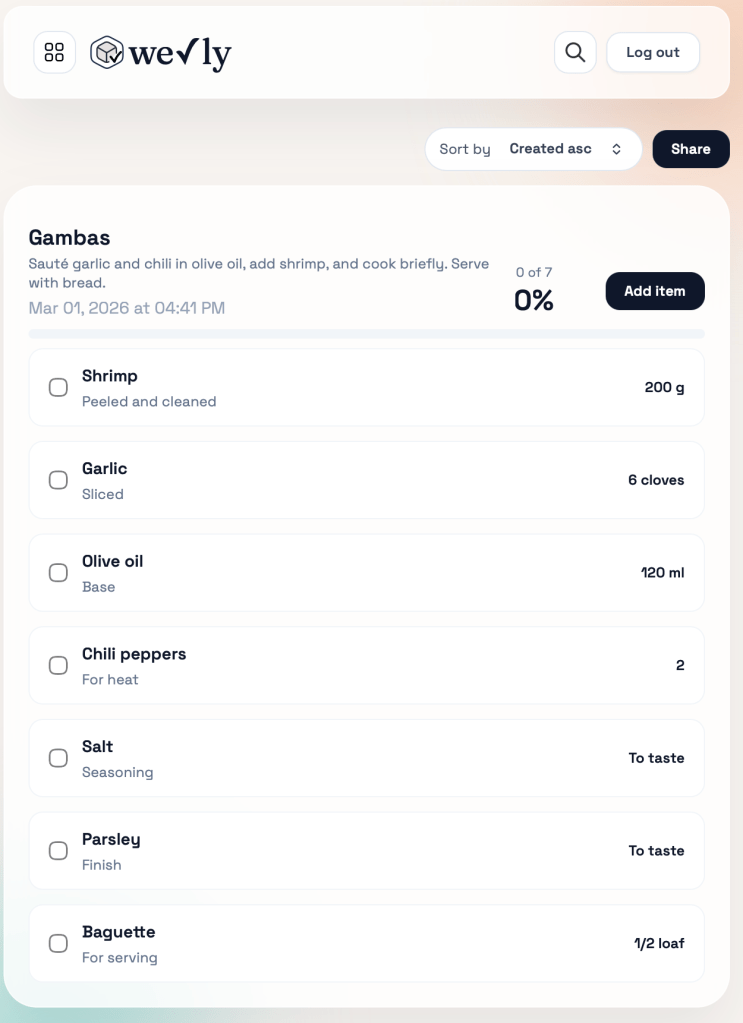This screenshot has width=743, height=1023.
Task: Click the list progress bar
Action: [x=366, y=334]
